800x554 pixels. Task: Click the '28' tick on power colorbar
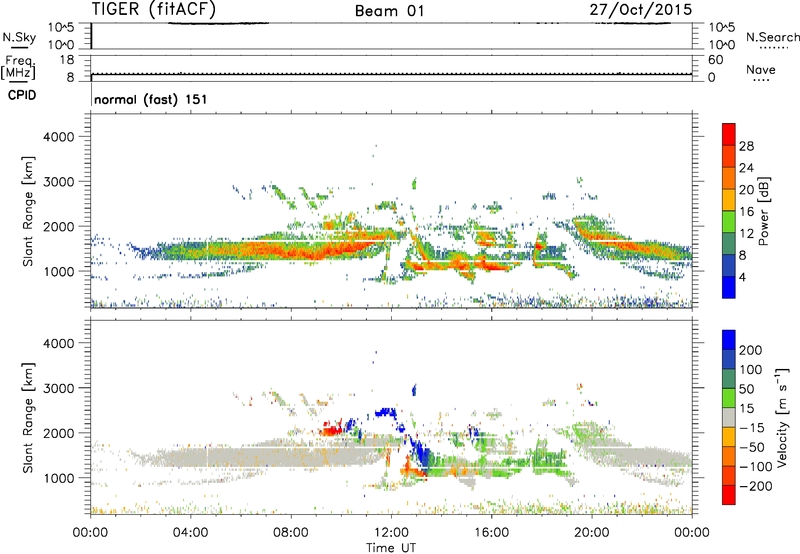click(x=746, y=146)
